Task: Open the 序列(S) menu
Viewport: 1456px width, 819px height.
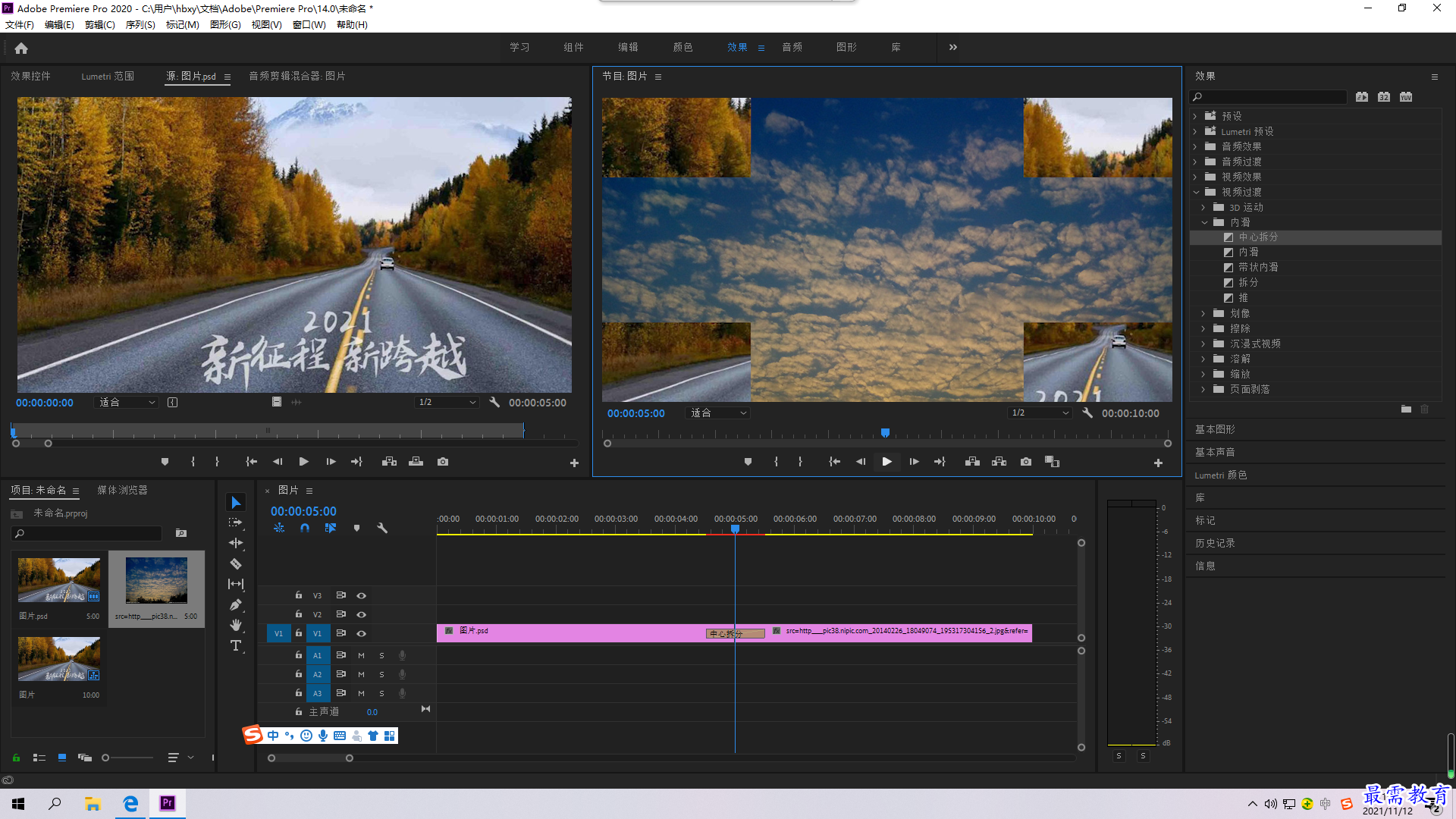Action: tap(140, 24)
